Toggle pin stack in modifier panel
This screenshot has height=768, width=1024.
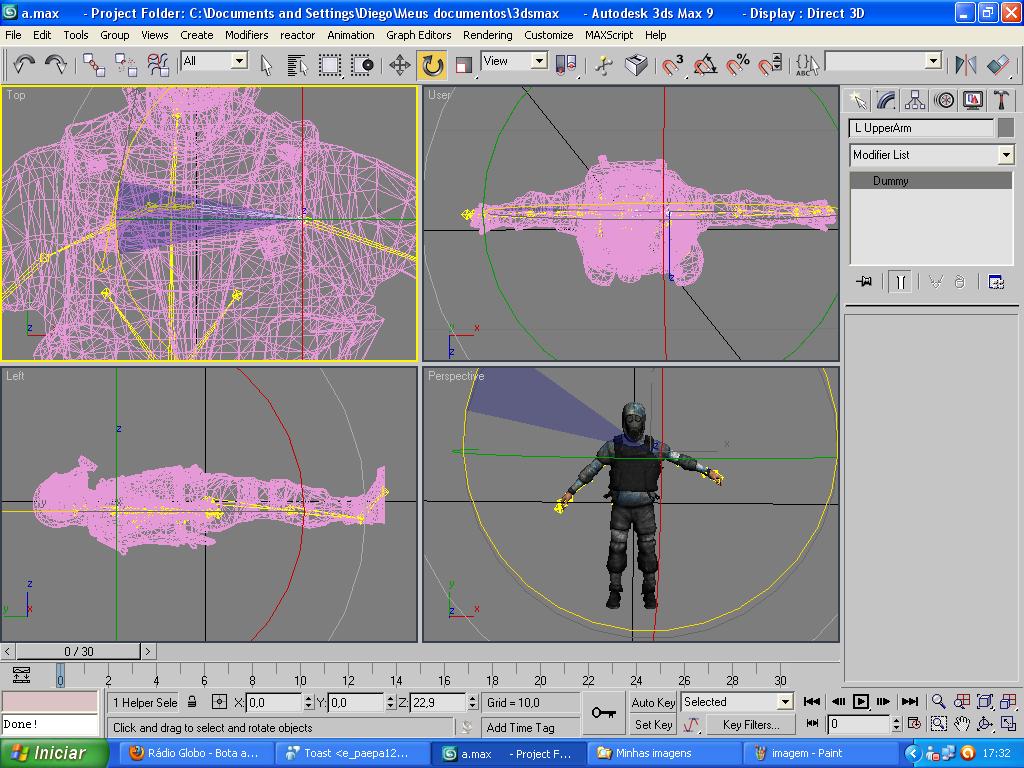[864, 282]
